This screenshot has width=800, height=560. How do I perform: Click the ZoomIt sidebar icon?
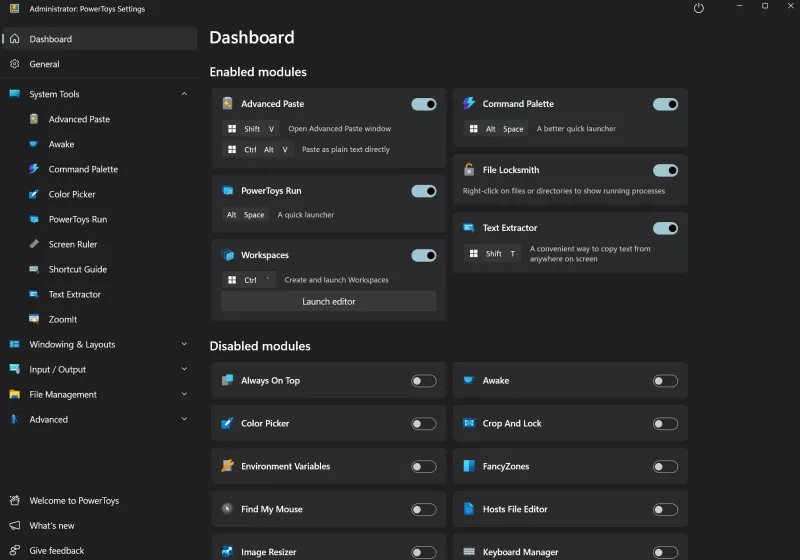click(34, 319)
